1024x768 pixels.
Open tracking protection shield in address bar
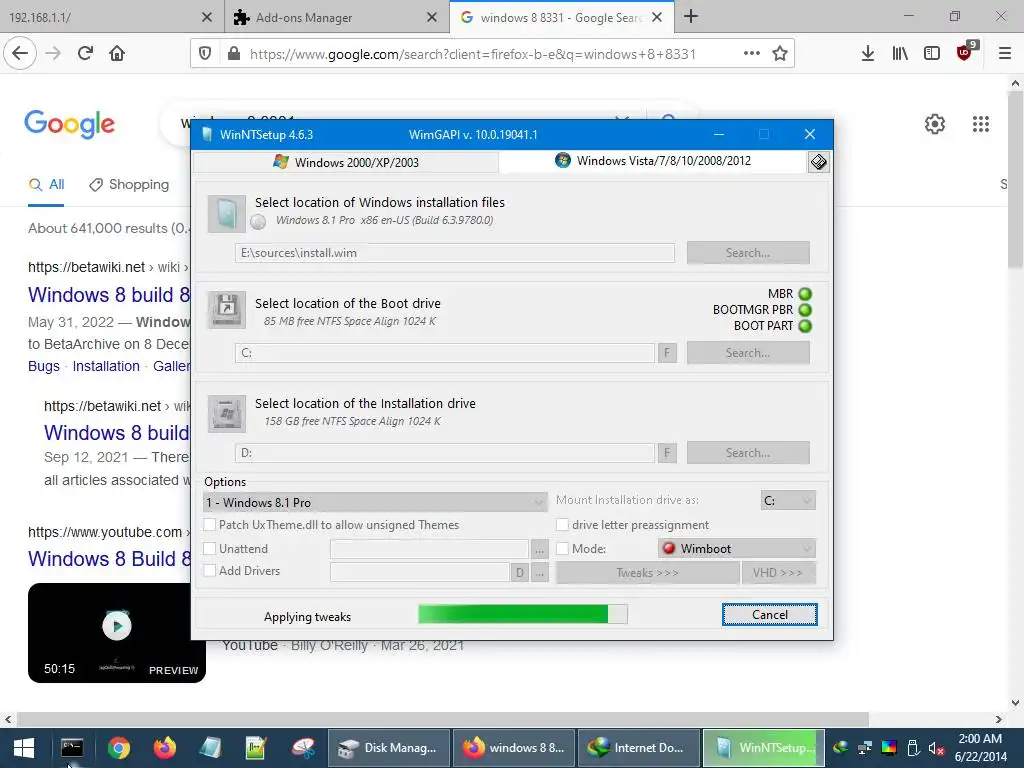[205, 54]
